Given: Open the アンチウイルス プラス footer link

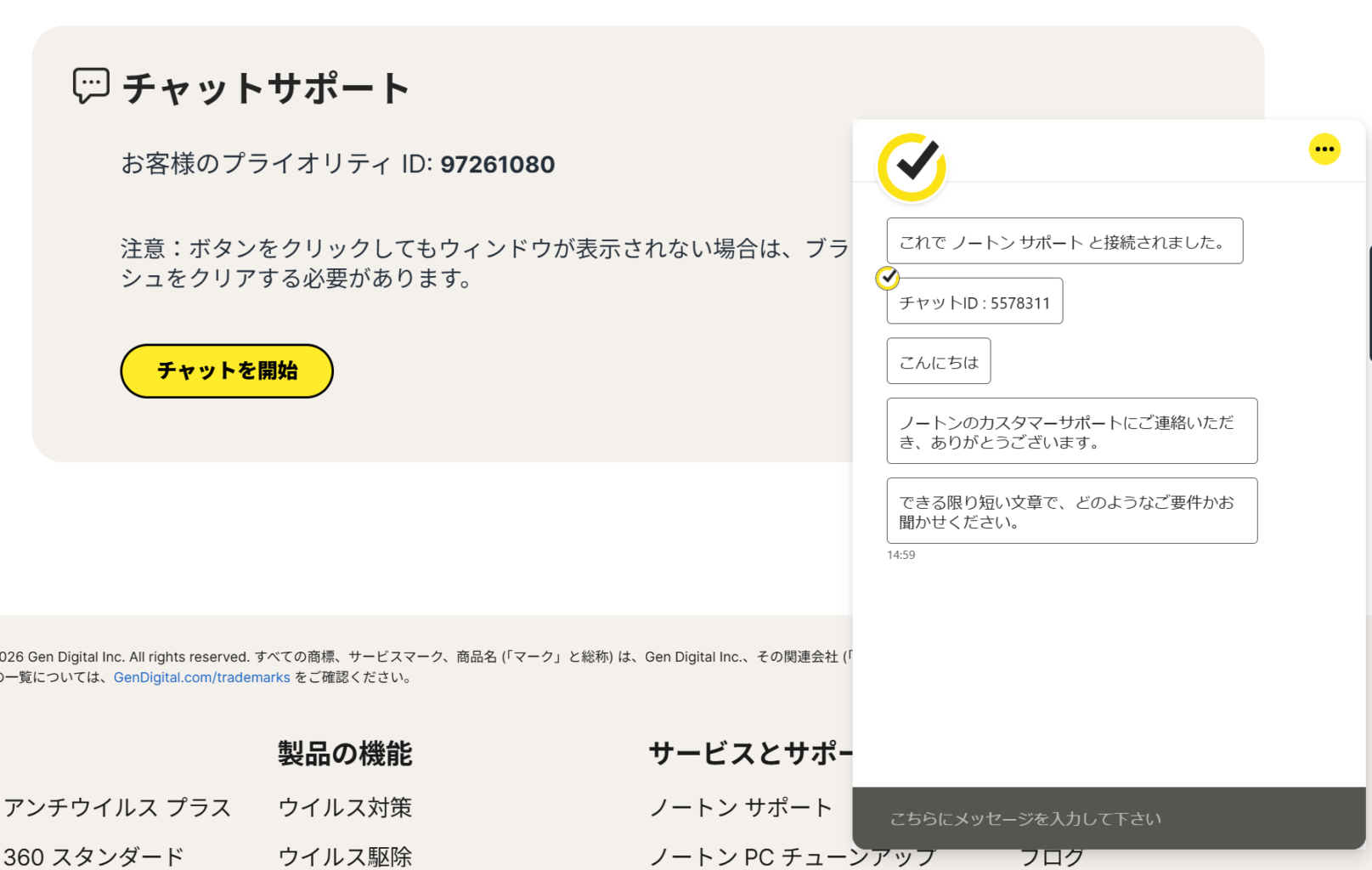Looking at the screenshot, I should (x=117, y=807).
